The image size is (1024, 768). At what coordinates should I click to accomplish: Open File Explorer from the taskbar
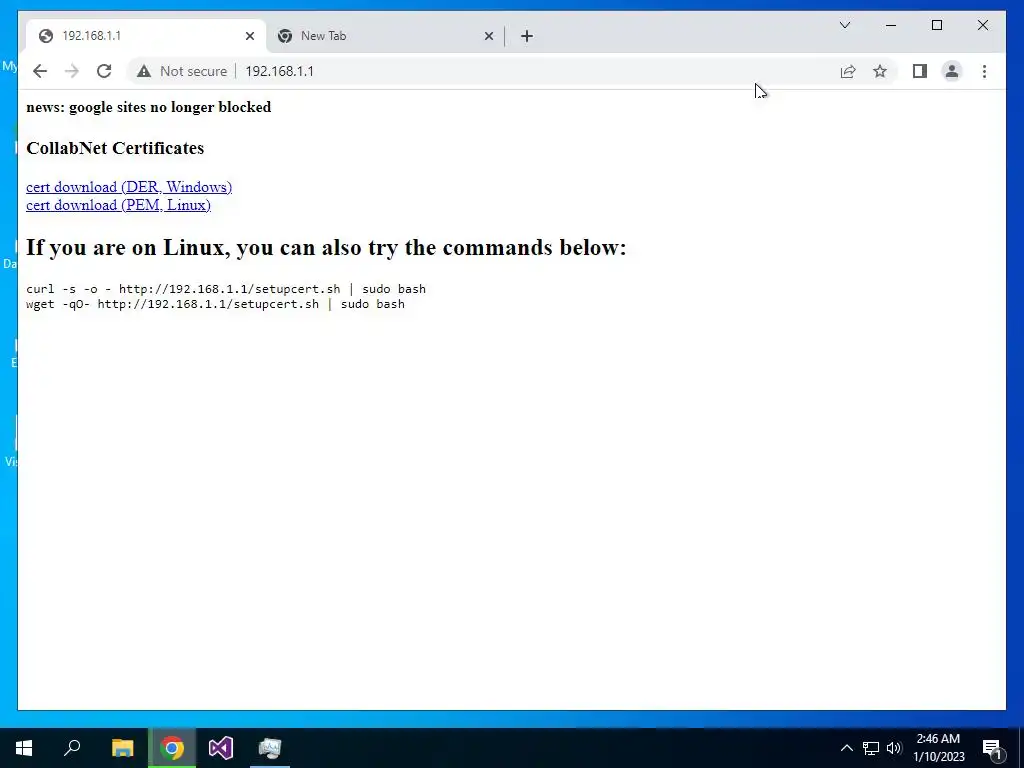click(122, 748)
